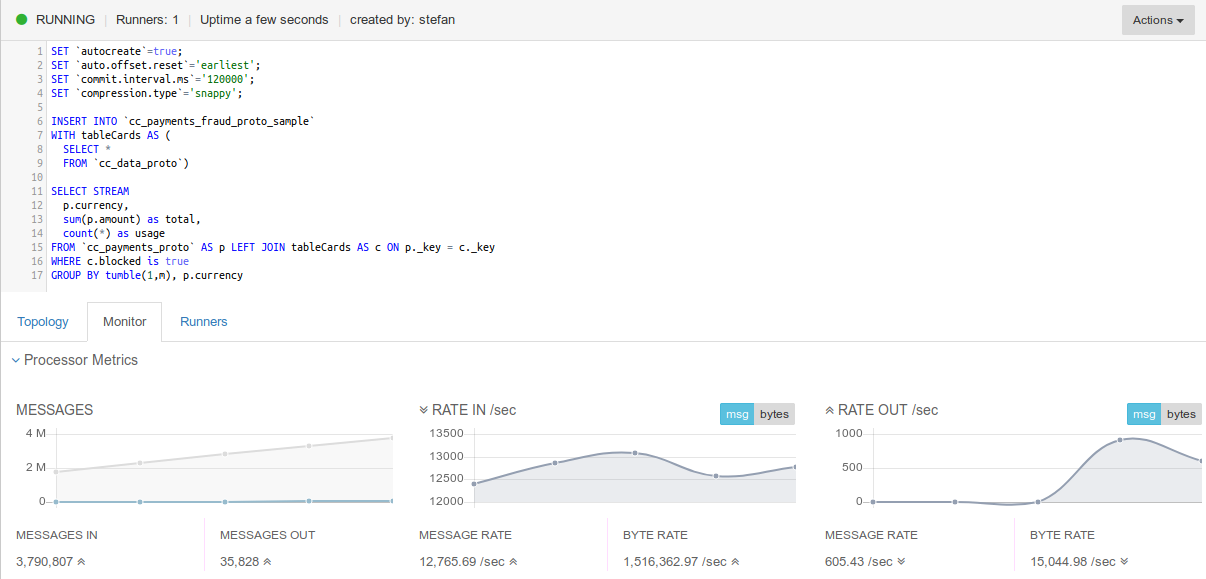This screenshot has width=1206, height=579.
Task: Select the Monitor tab
Action: (125, 321)
